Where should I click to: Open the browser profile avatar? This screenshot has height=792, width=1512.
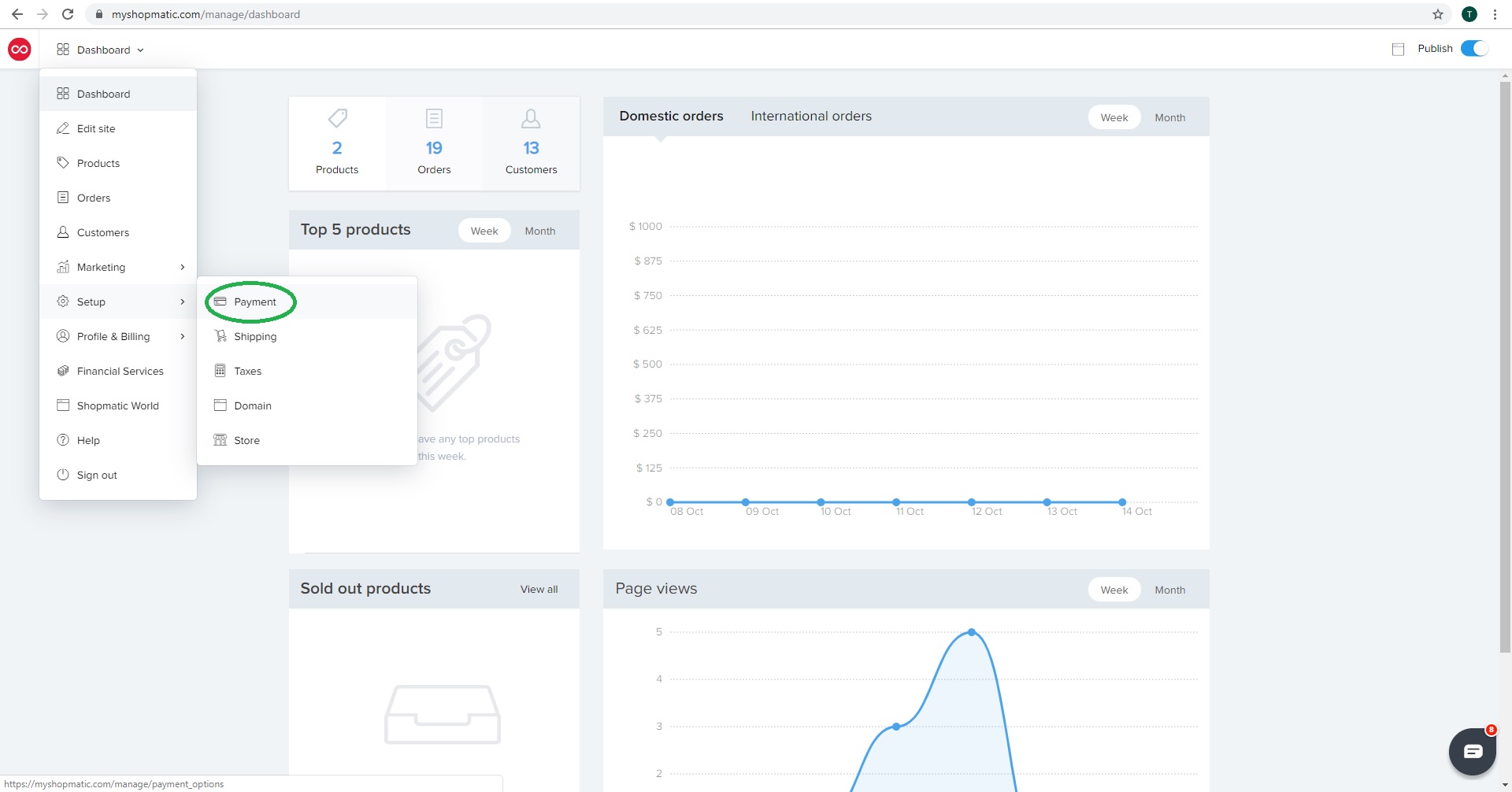click(1469, 14)
